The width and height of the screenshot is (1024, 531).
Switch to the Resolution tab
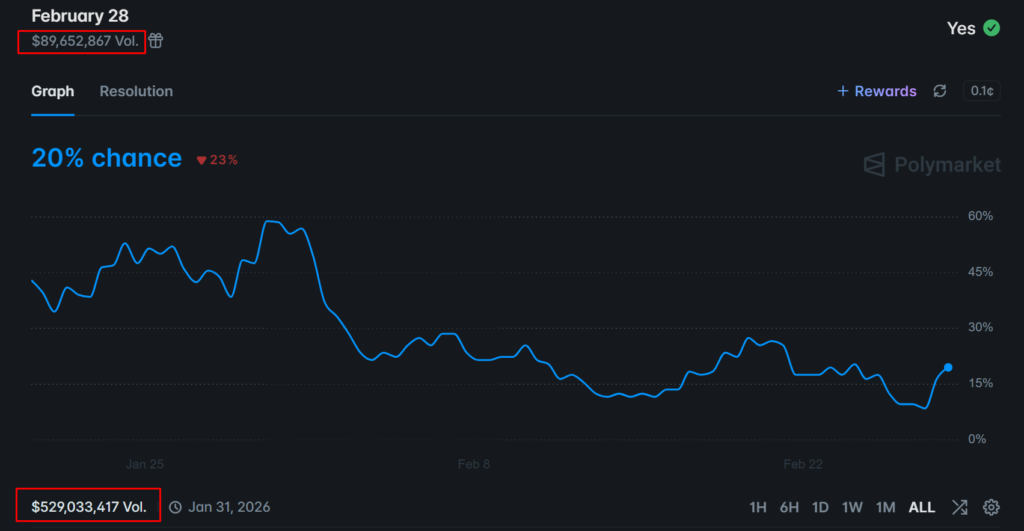tap(136, 91)
